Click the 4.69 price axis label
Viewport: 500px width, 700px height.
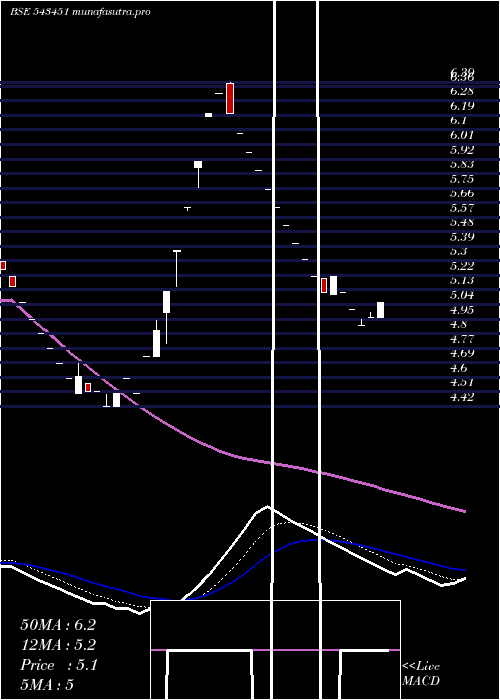(462, 353)
